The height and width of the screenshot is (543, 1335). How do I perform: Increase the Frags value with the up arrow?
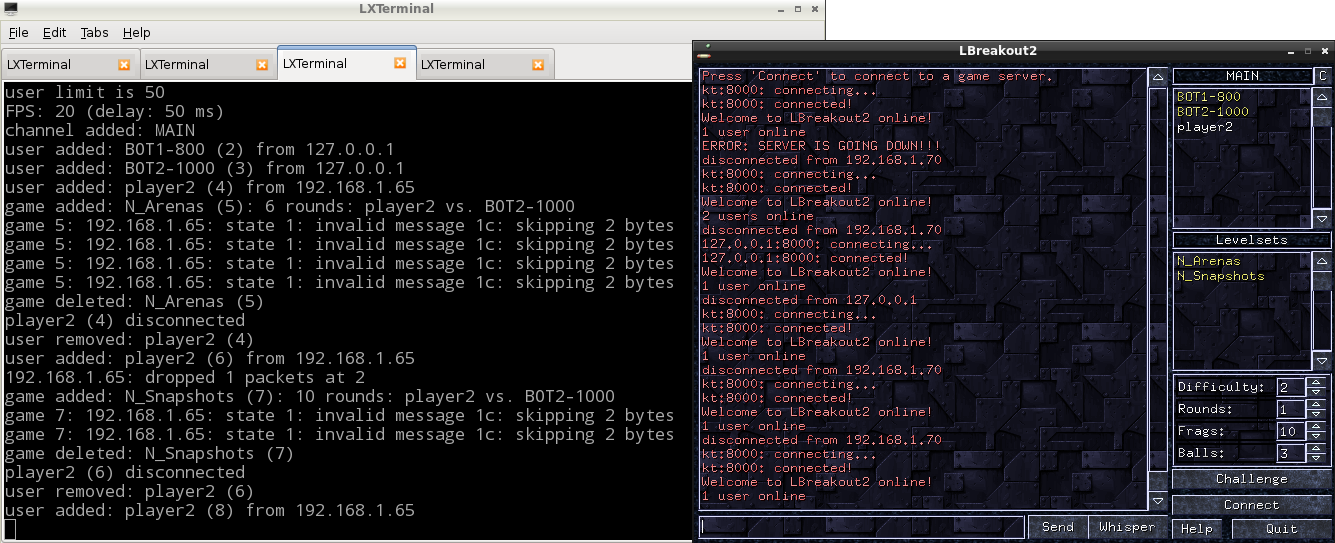pyautogui.click(x=1318, y=426)
